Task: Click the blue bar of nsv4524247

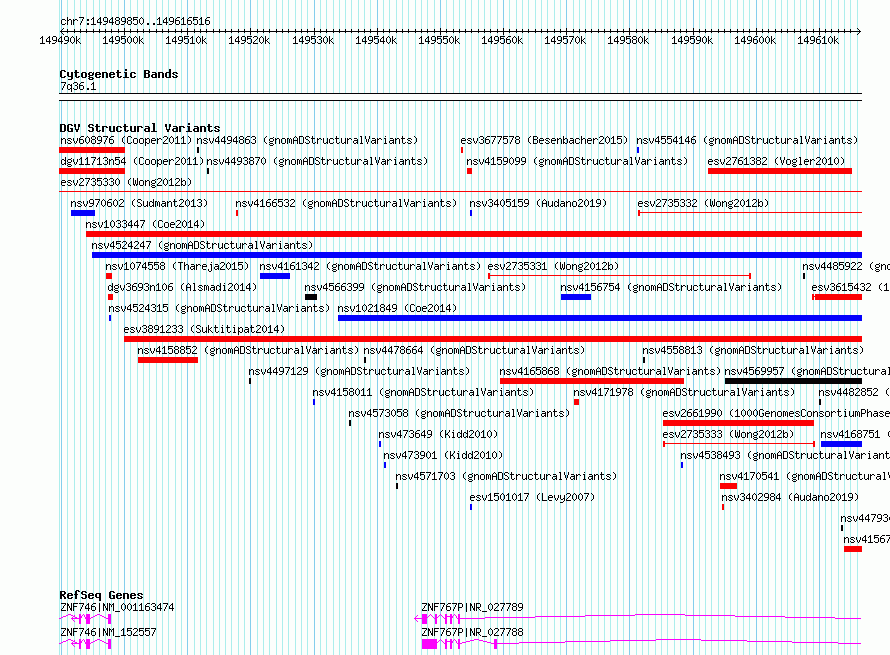Action: click(477, 255)
